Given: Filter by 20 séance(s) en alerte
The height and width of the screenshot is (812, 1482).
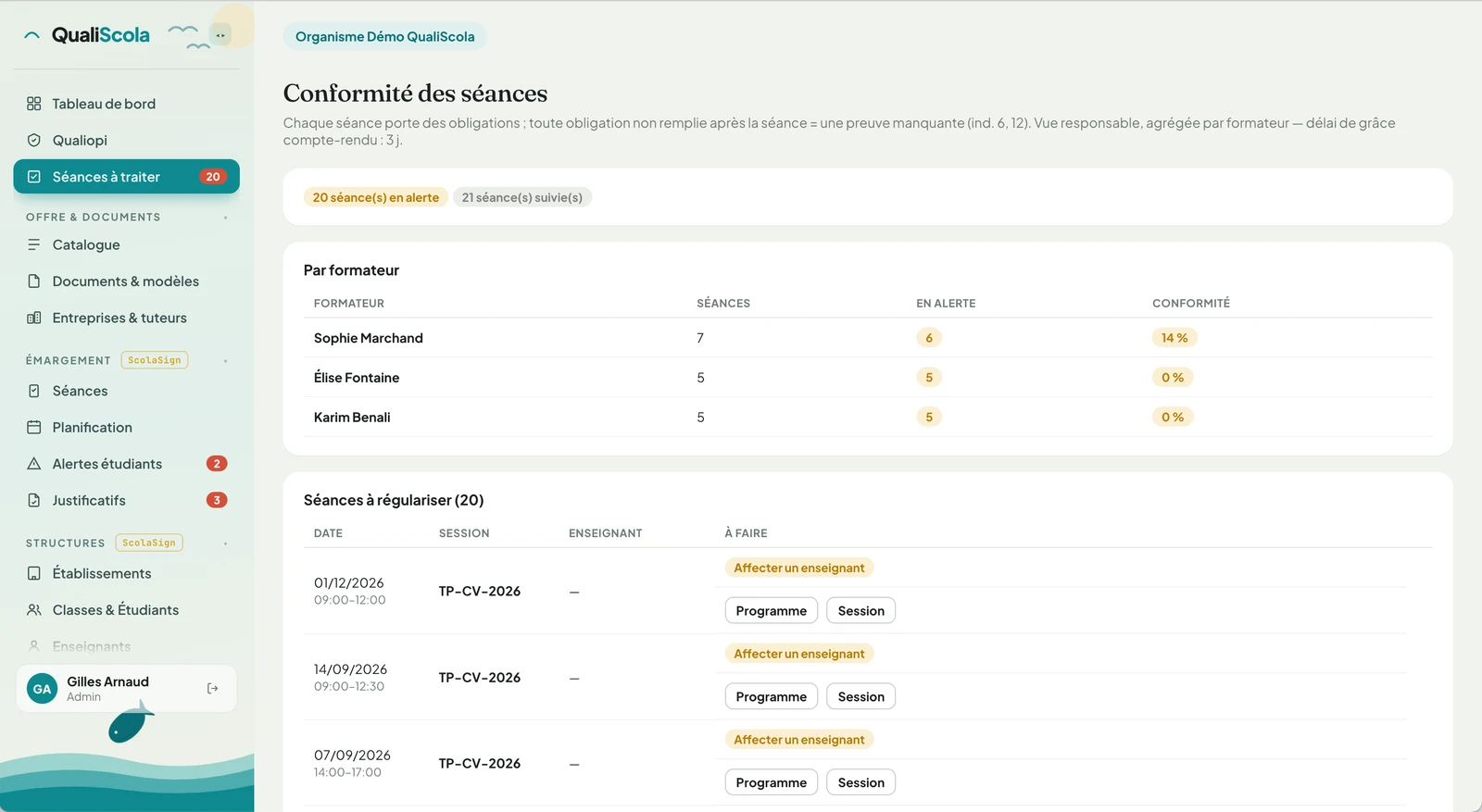Looking at the screenshot, I should 376,197.
